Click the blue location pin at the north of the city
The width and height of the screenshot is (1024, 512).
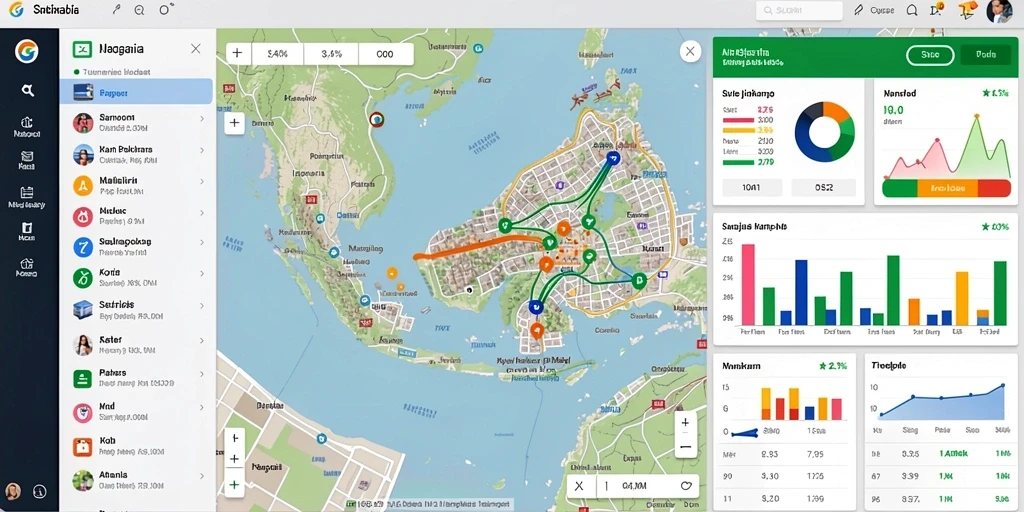pyautogui.click(x=612, y=157)
